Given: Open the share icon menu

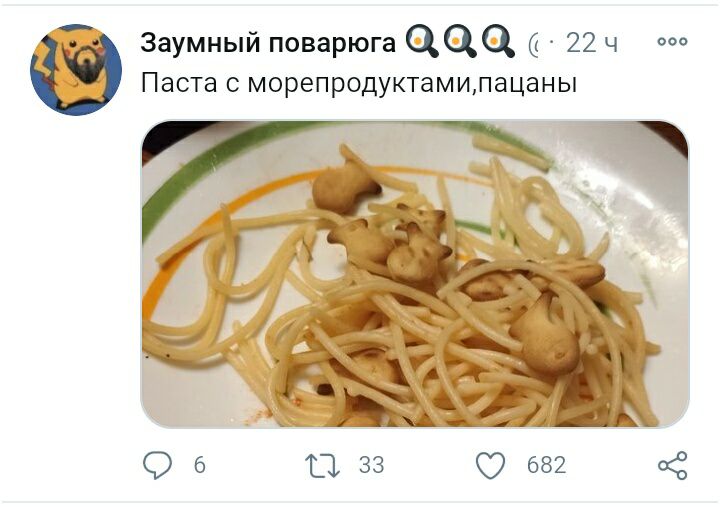Looking at the screenshot, I should [x=673, y=465].
